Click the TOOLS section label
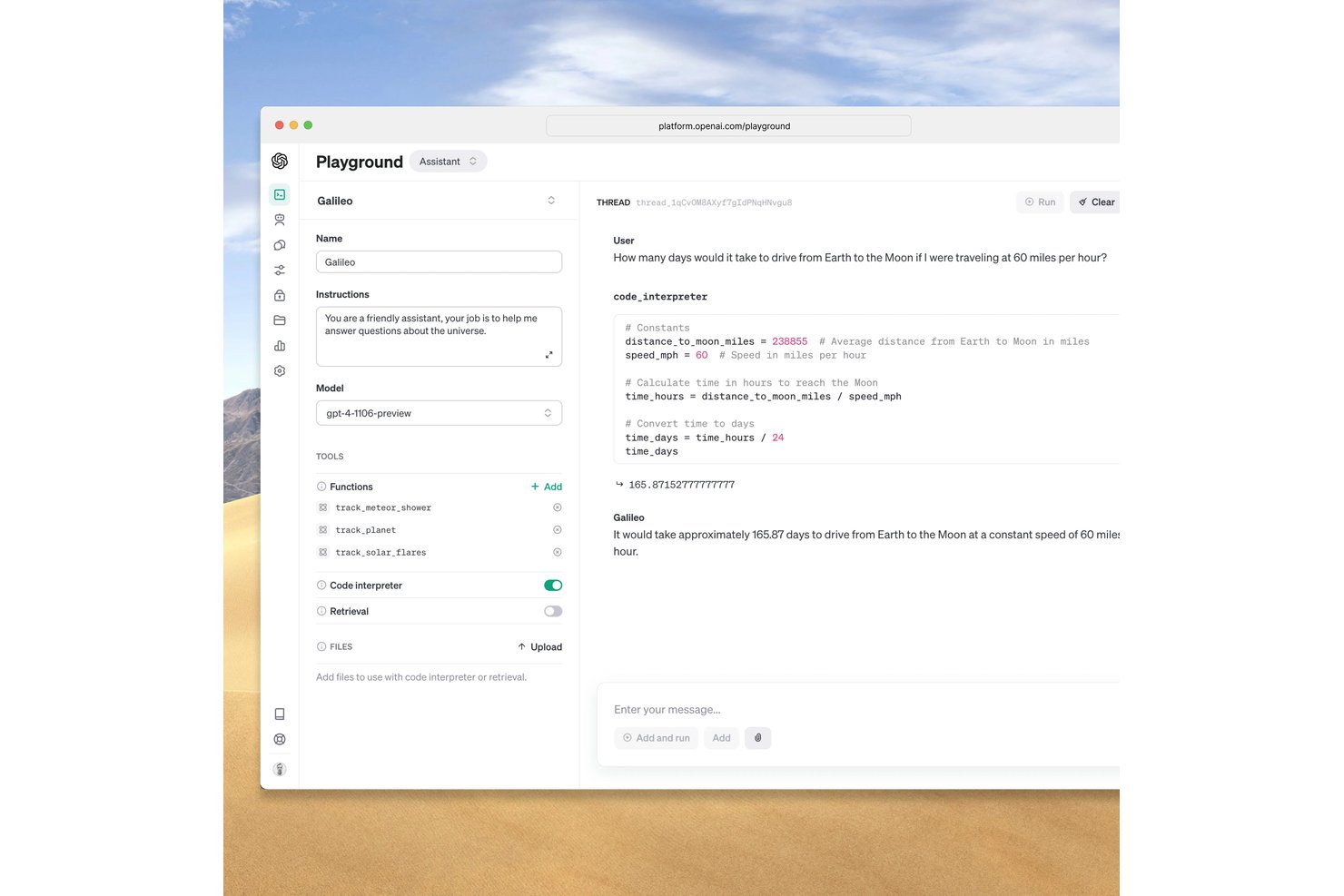1344x896 pixels. [330, 457]
